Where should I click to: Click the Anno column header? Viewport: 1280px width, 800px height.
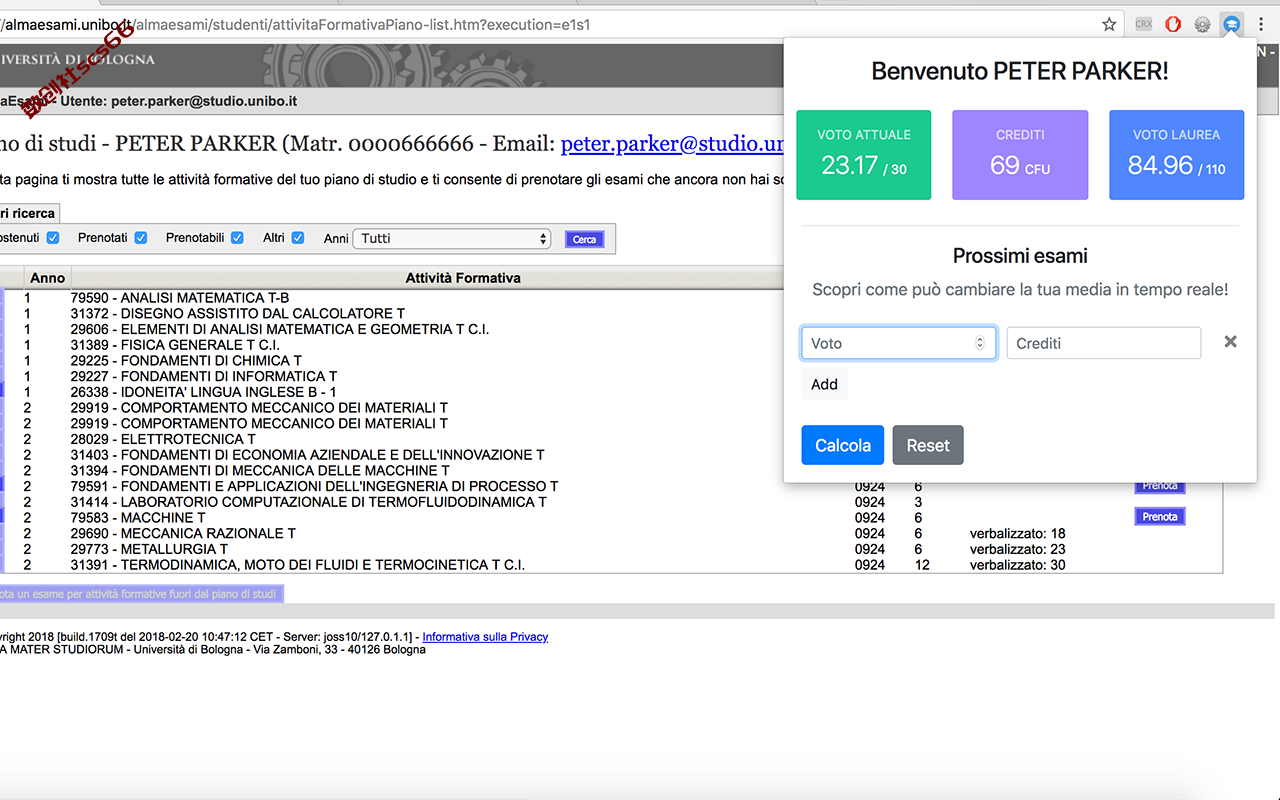tap(47, 278)
